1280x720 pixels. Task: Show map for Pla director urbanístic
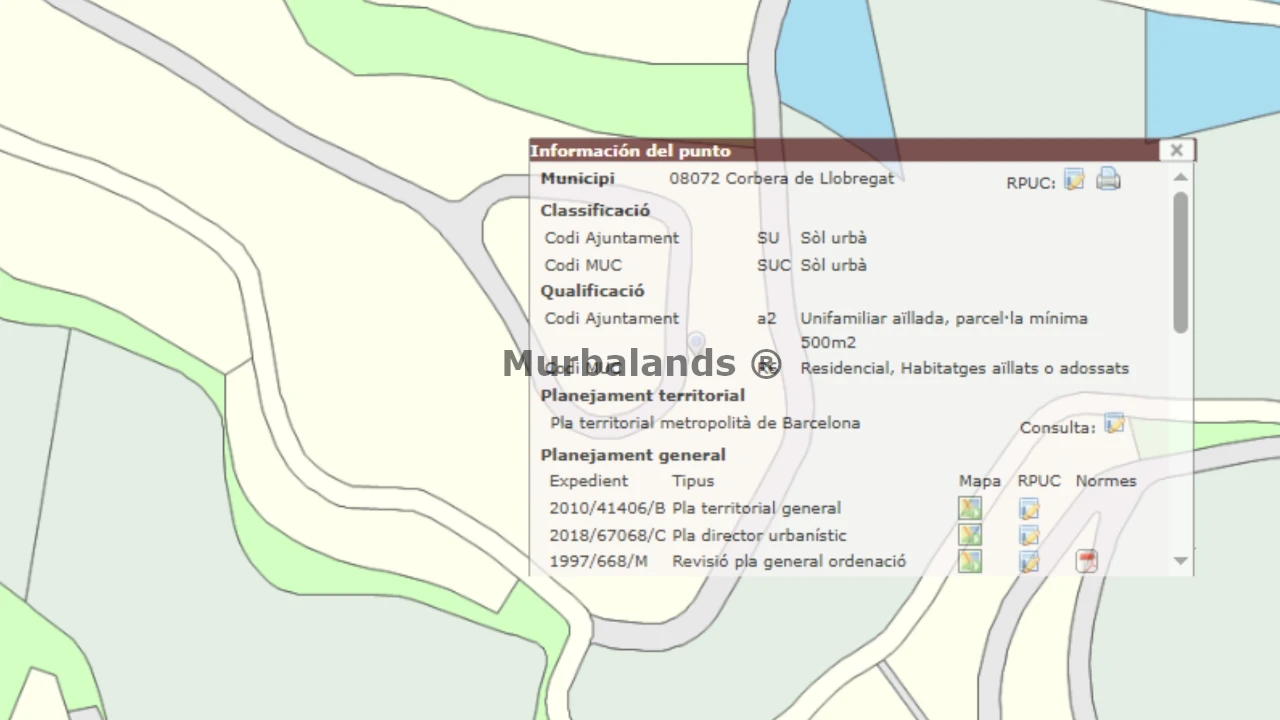point(970,535)
